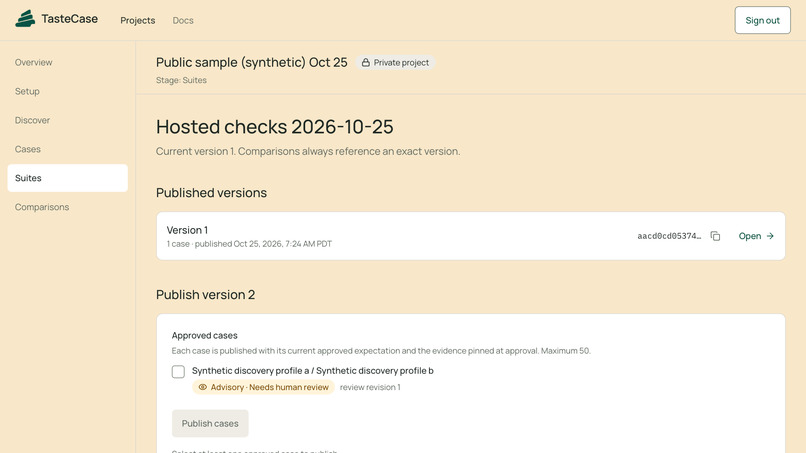
Task: Select the Suites sidebar item
Action: 68,178
